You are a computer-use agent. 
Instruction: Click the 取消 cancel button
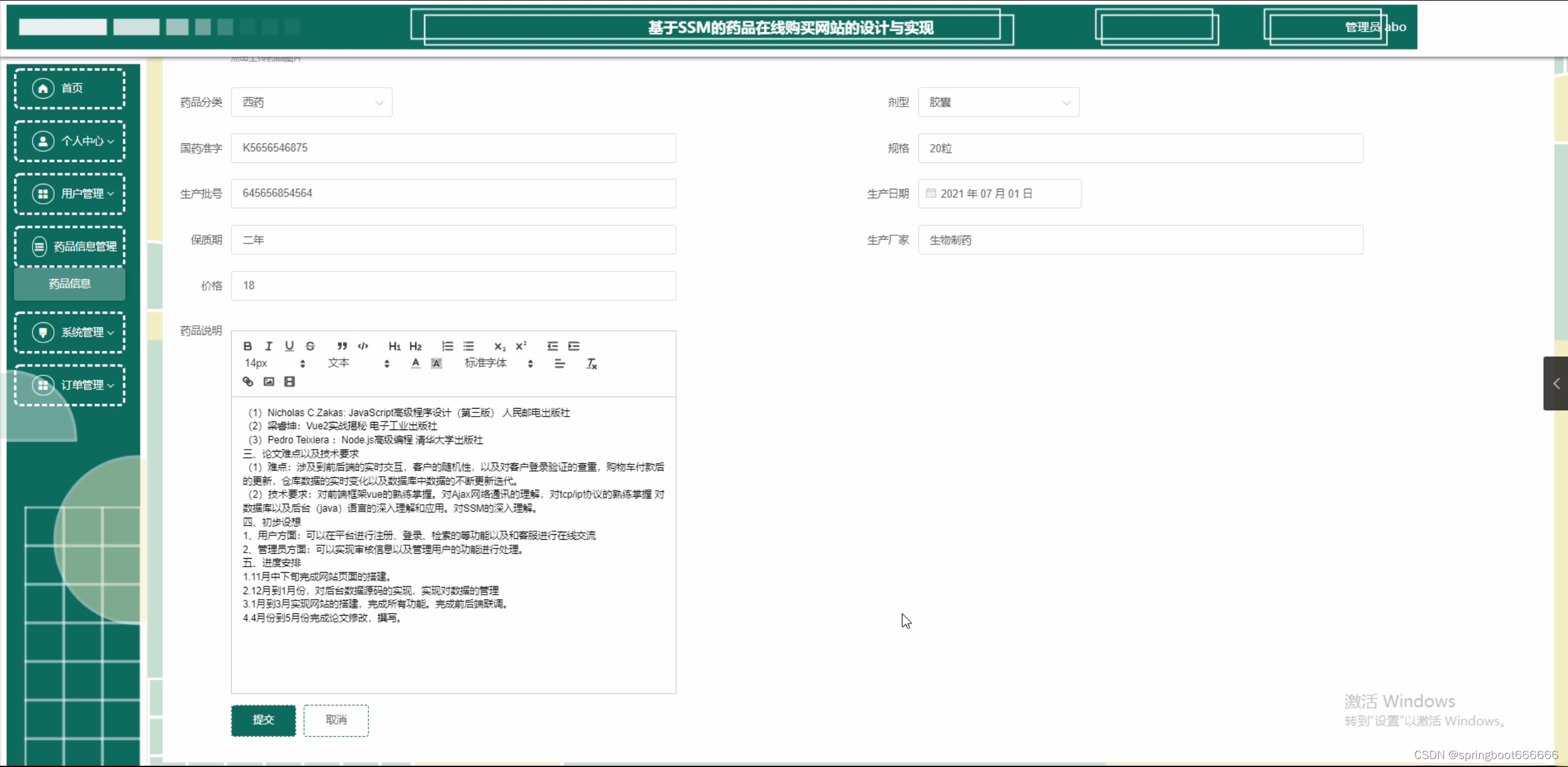click(336, 720)
